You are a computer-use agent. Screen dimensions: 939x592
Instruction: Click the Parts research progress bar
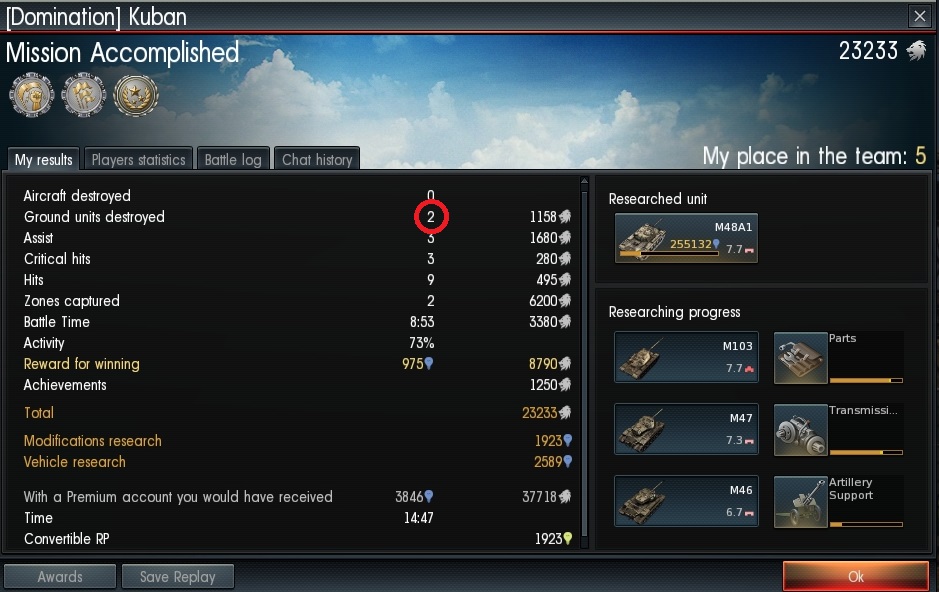coord(866,380)
